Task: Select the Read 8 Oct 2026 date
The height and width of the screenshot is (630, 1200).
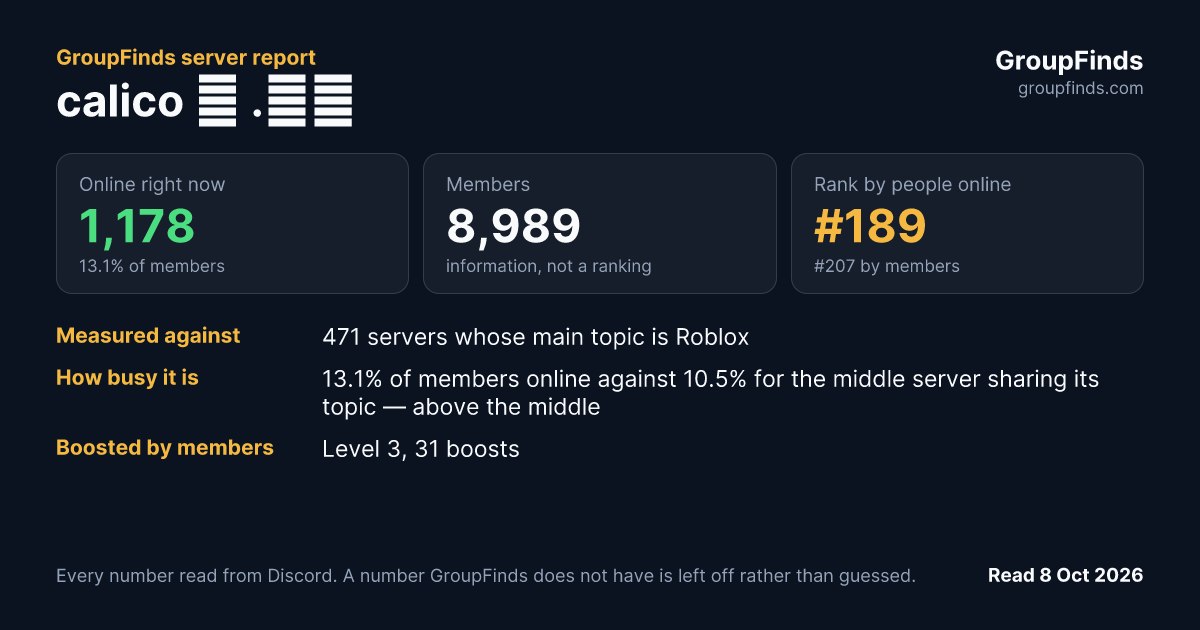Action: tap(1065, 575)
